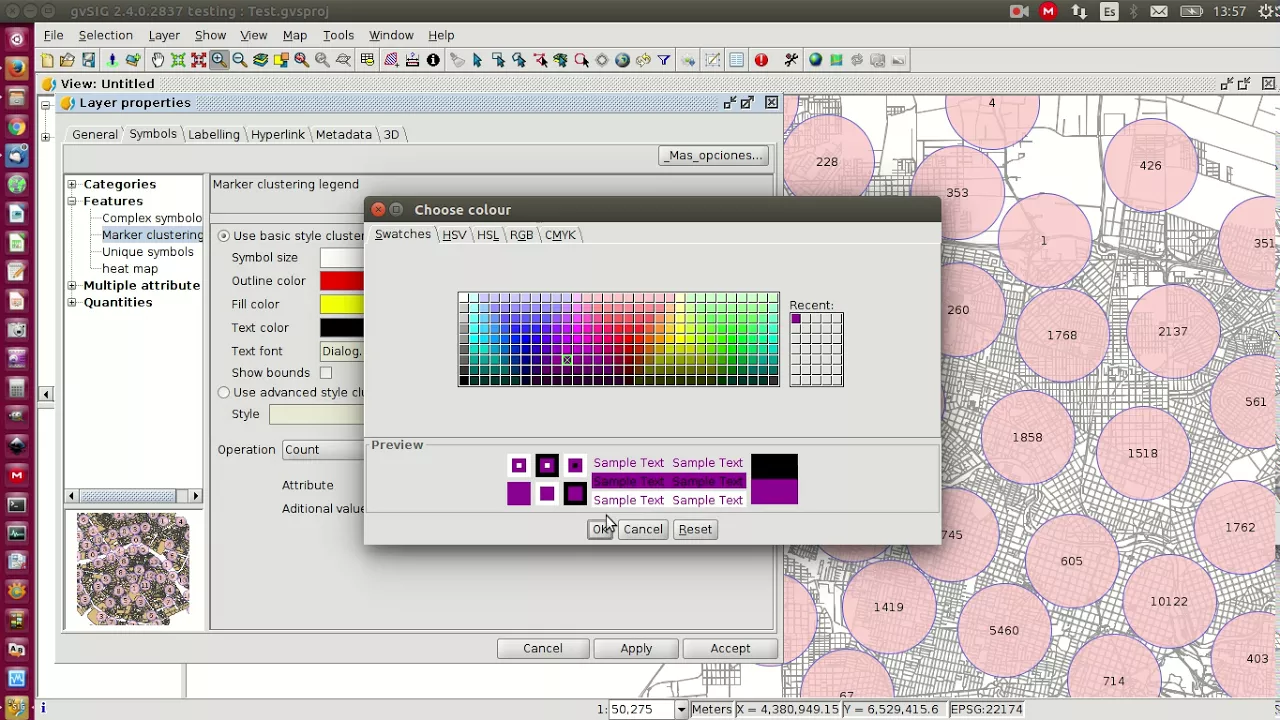Screen dimensions: 1280x720
Task: Click the New project icon
Action: [47, 60]
